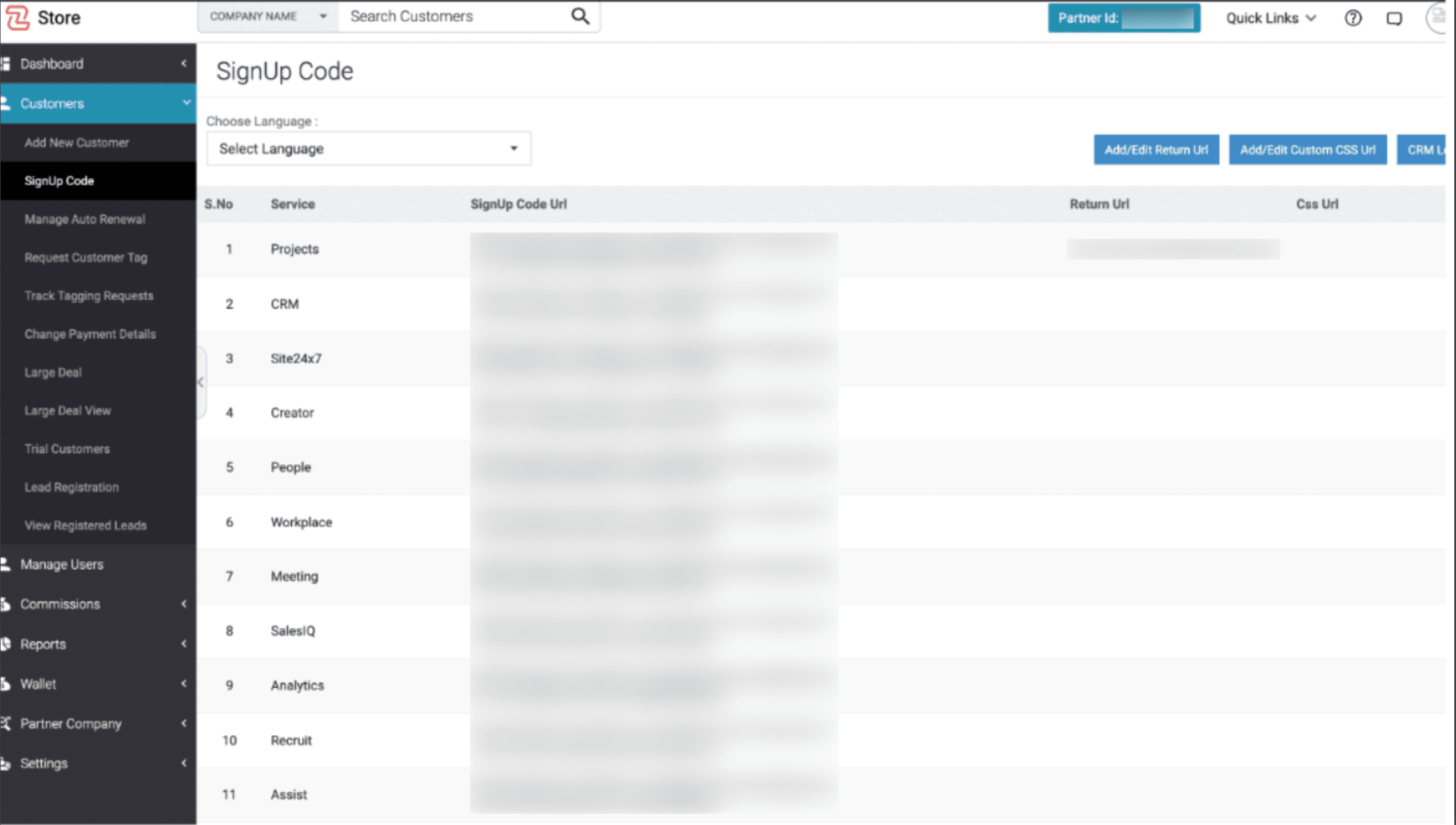Expand the Wallet menu chevron
1456x825 pixels.
click(x=184, y=683)
